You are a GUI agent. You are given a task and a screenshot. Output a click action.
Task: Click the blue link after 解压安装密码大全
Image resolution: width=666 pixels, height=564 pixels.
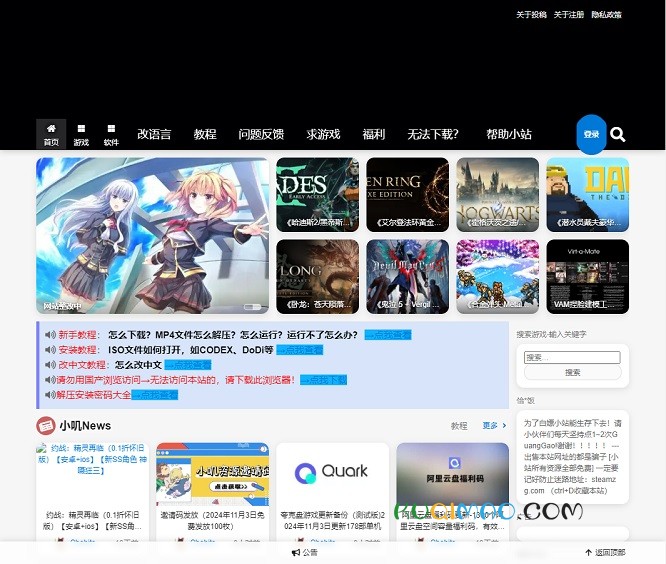[155, 395]
